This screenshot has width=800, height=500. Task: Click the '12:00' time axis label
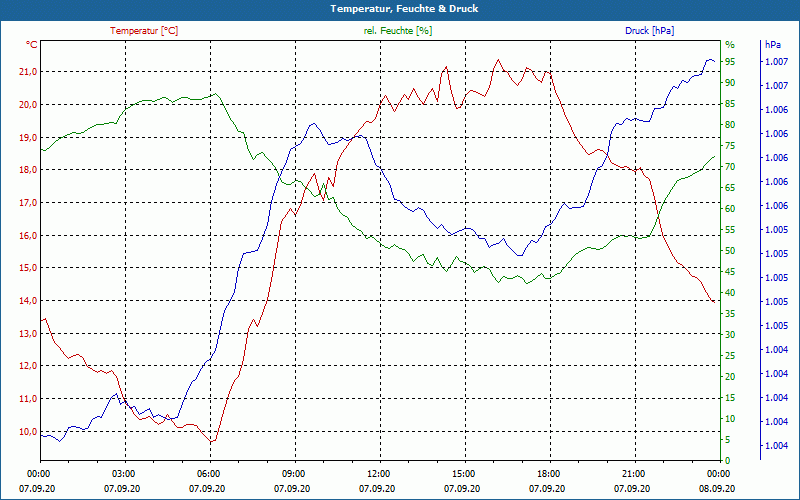point(380,473)
